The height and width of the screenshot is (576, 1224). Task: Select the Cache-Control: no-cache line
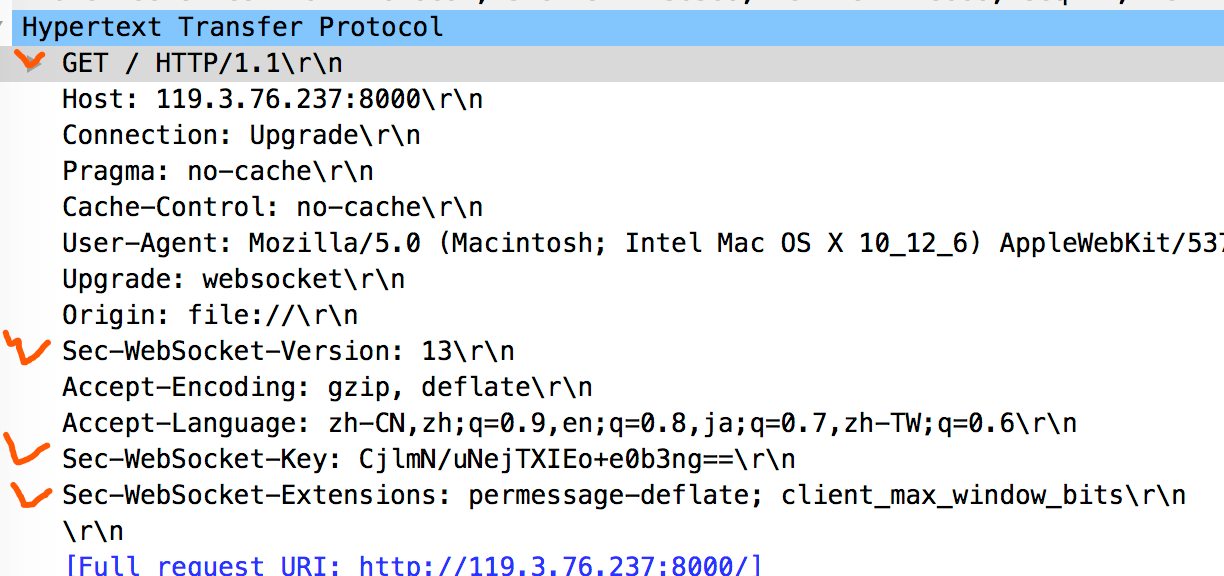272,207
